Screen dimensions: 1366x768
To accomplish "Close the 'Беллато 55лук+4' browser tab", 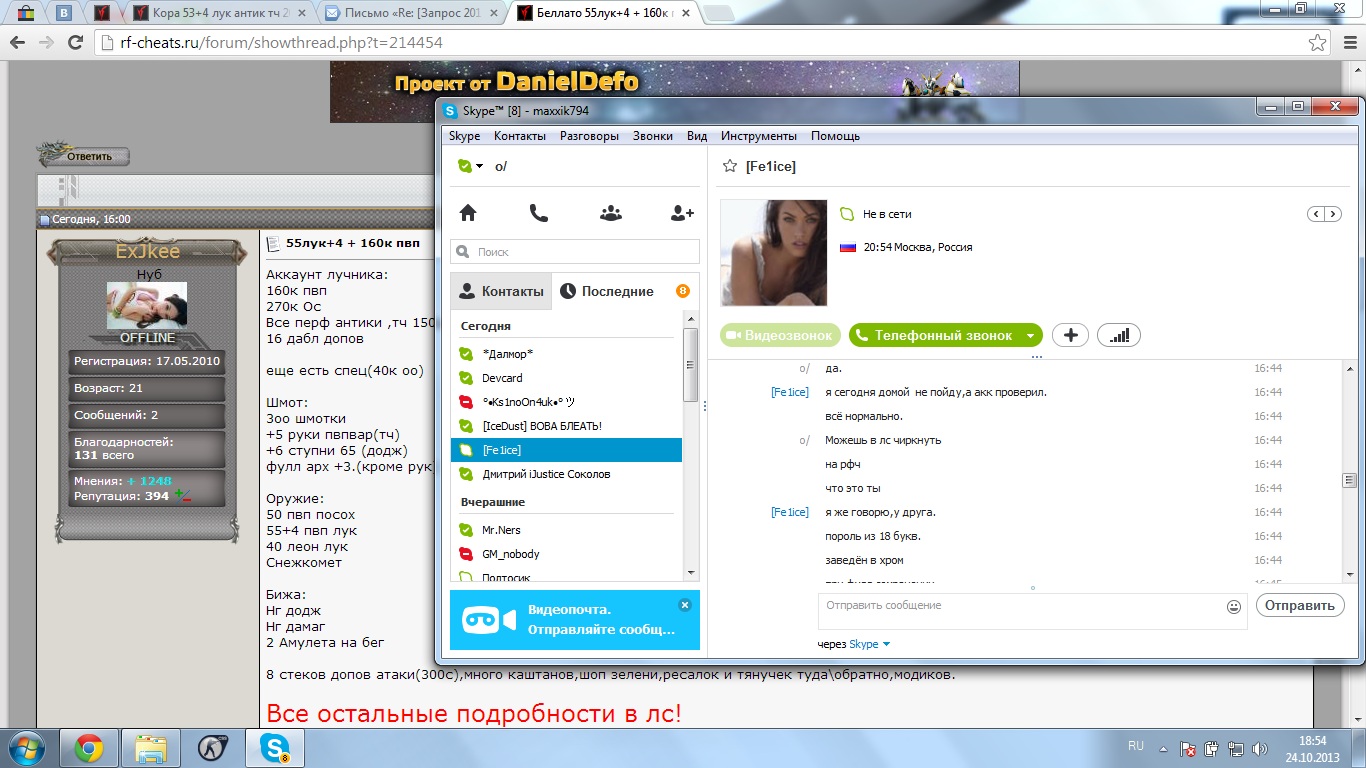I will click(688, 13).
